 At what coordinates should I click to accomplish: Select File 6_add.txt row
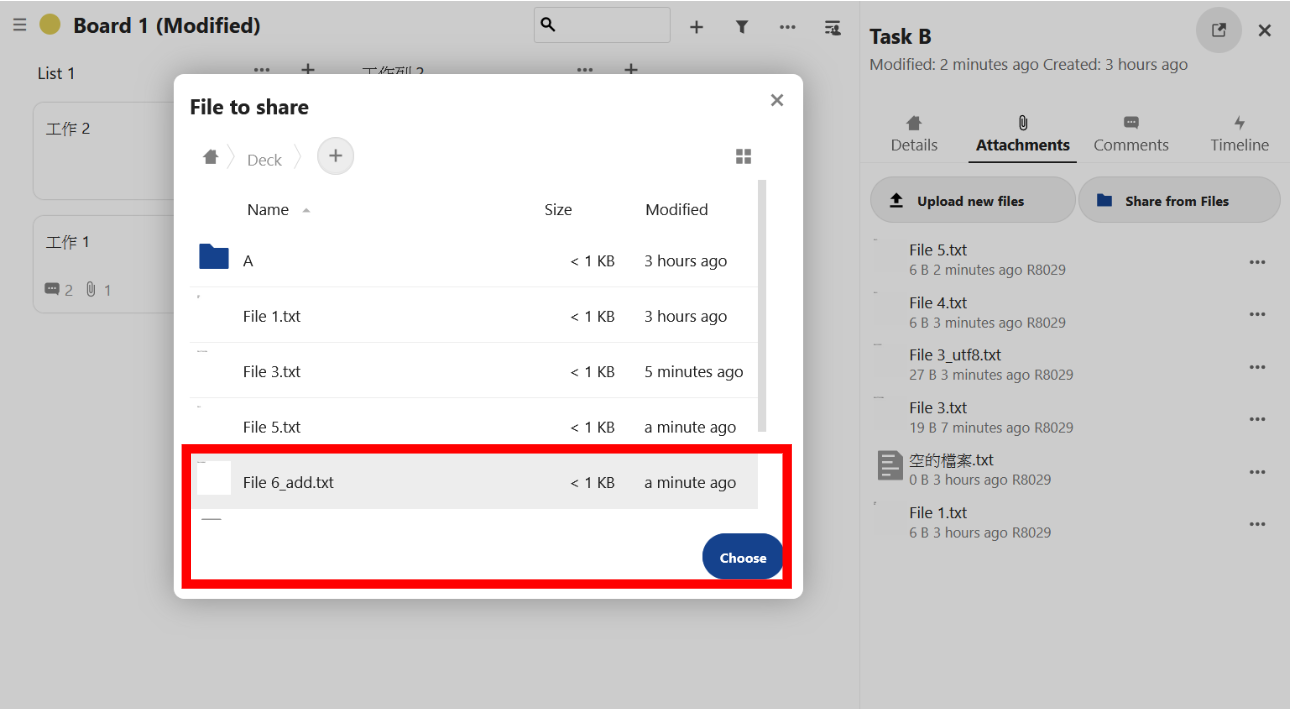(x=473, y=482)
